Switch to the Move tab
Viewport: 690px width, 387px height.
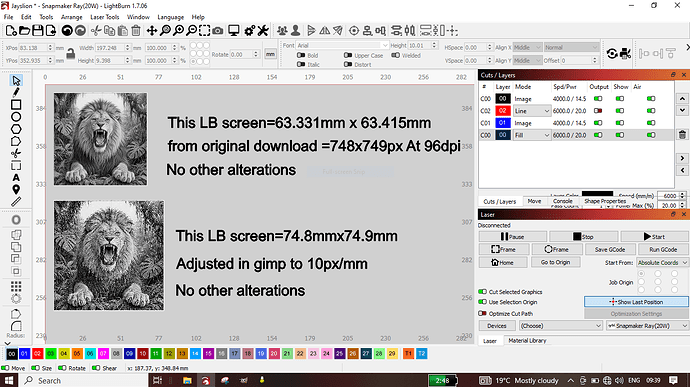(x=534, y=201)
